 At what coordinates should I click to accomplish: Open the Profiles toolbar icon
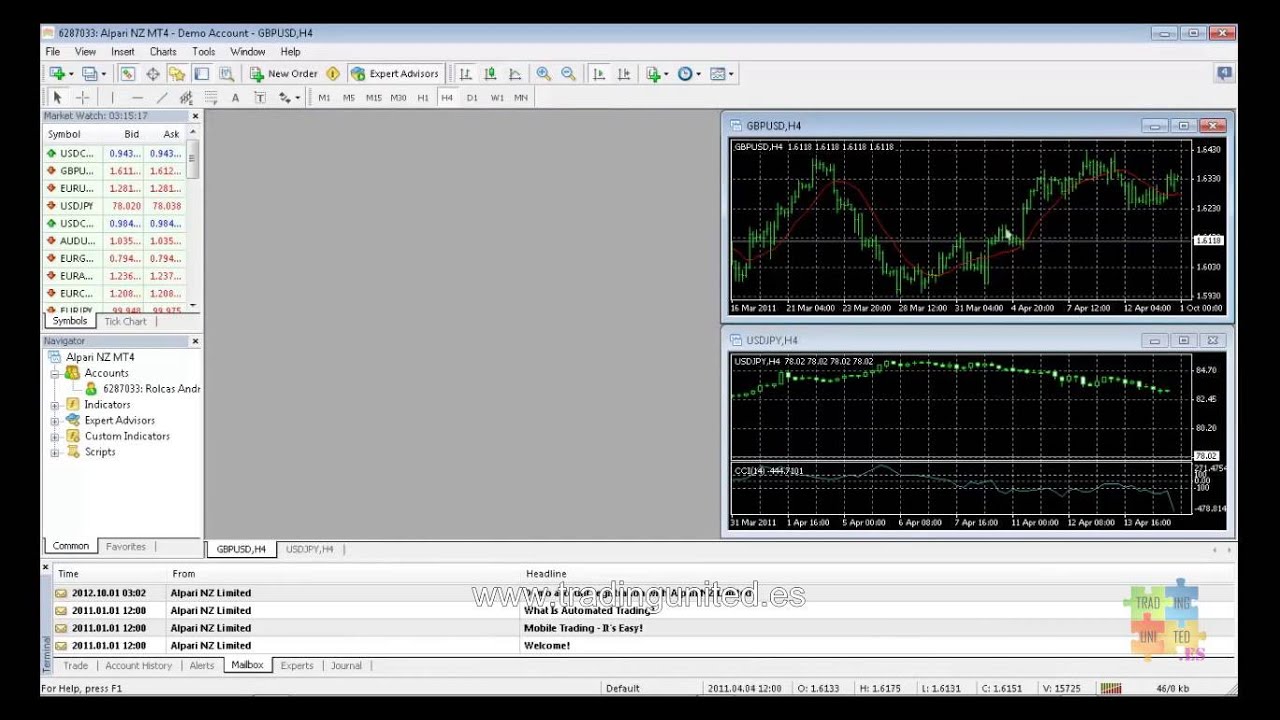(92, 73)
